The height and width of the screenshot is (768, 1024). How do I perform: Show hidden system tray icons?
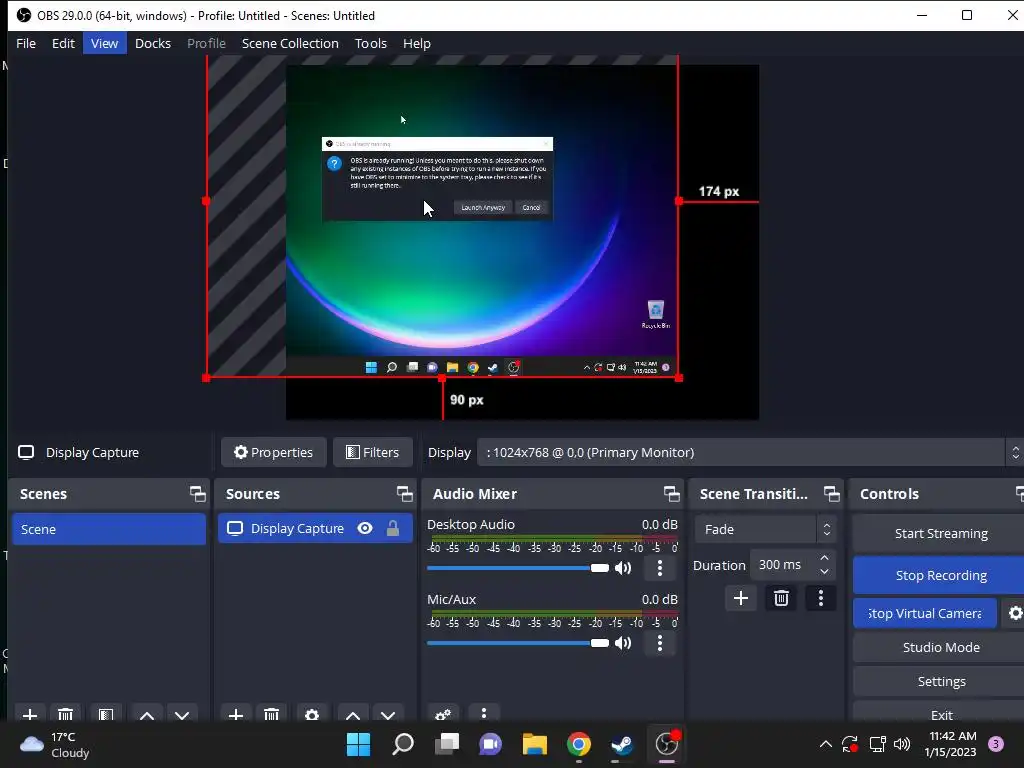[x=825, y=744]
